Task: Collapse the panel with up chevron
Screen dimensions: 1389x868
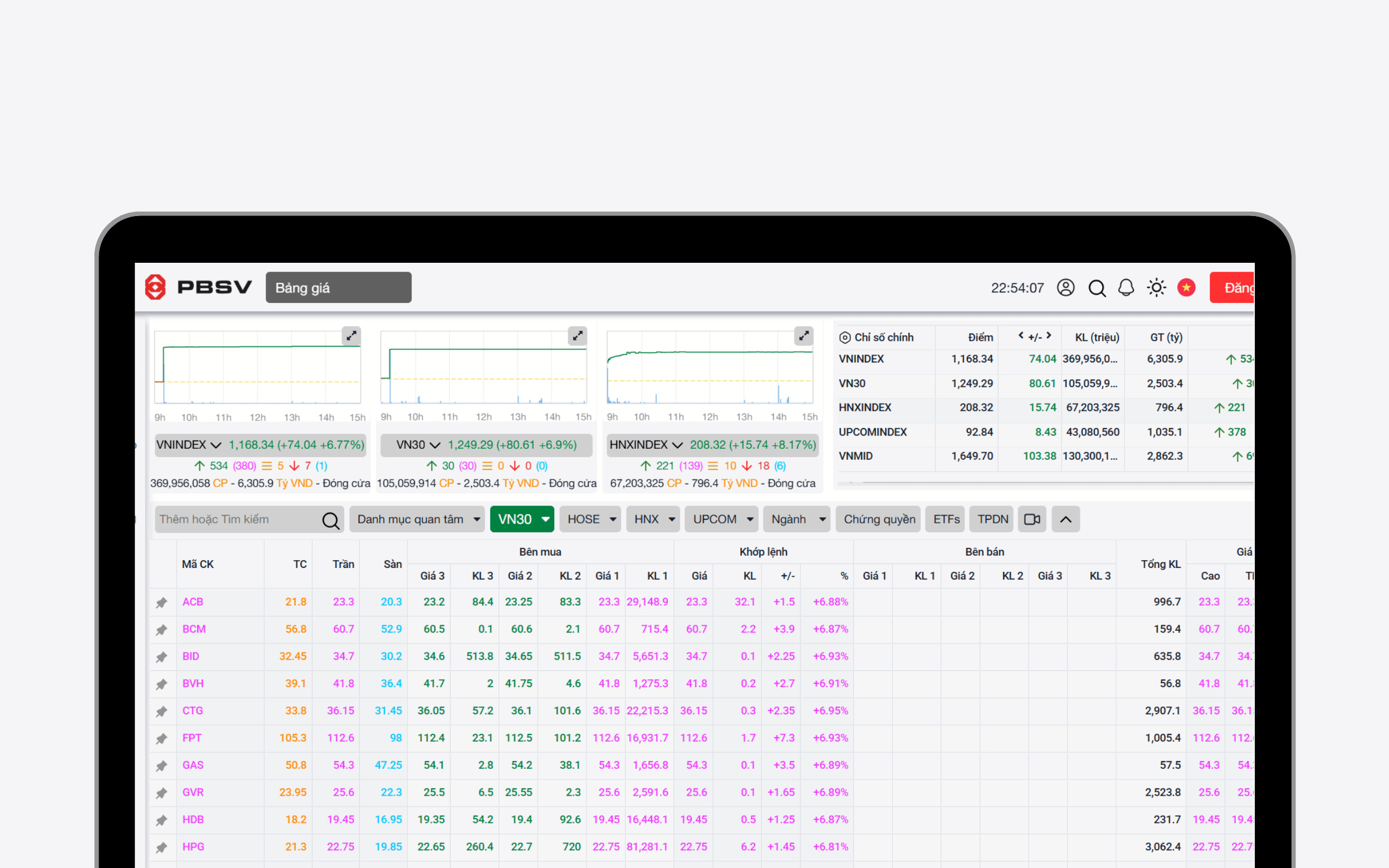Action: (1065, 519)
